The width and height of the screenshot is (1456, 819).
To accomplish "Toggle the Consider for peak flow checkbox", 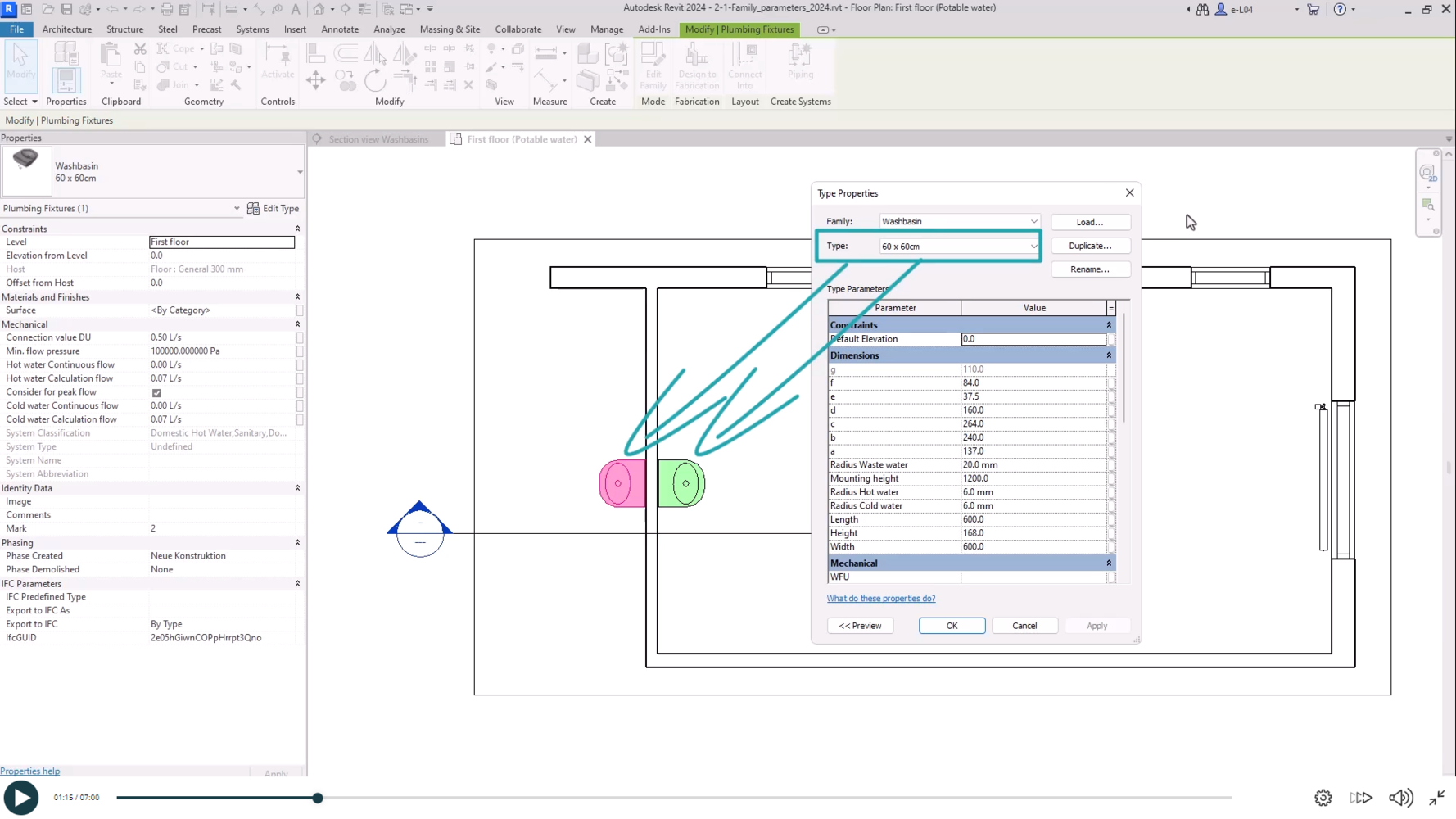I will (x=156, y=392).
